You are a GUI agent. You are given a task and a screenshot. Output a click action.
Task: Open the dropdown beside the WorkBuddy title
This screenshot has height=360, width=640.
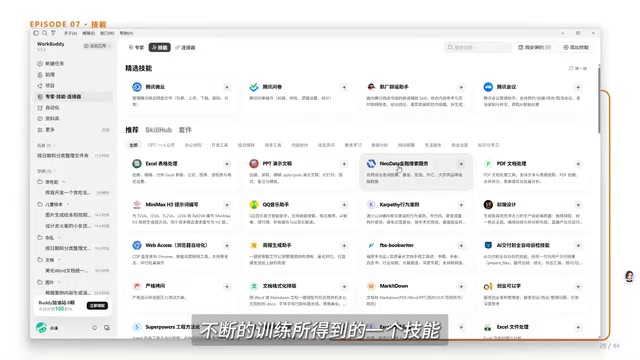pos(97,46)
